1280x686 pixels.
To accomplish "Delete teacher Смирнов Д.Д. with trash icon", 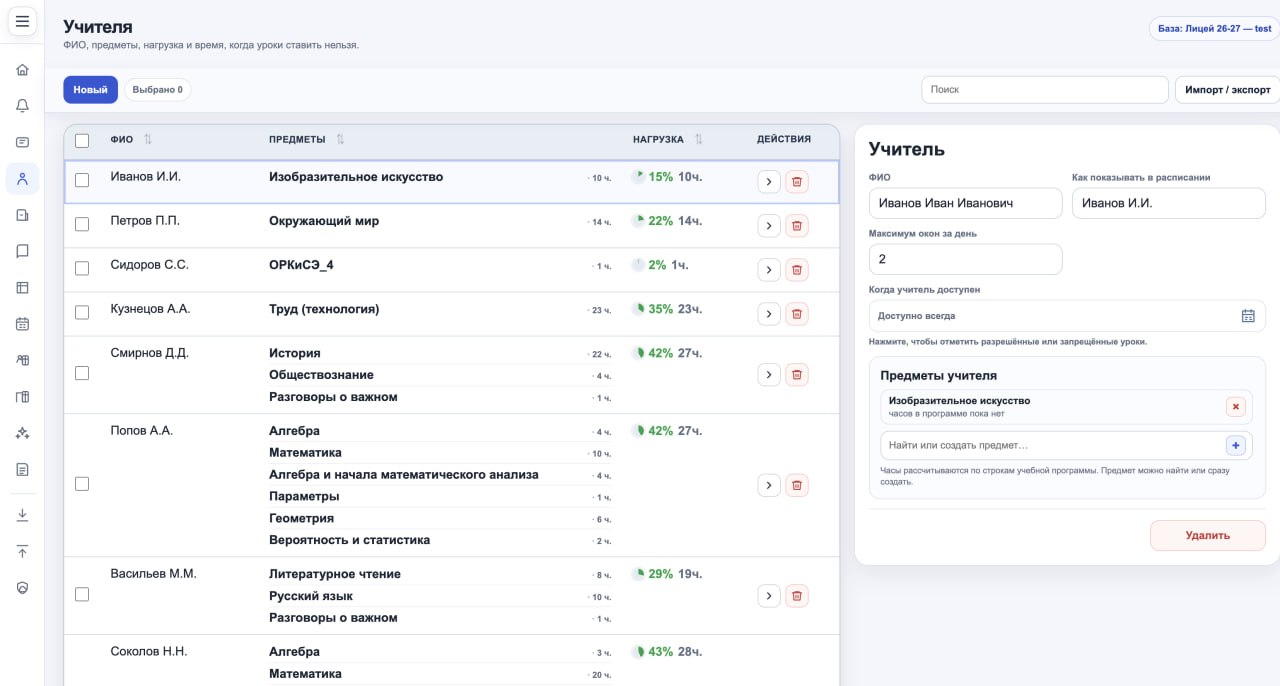I will tap(797, 375).
